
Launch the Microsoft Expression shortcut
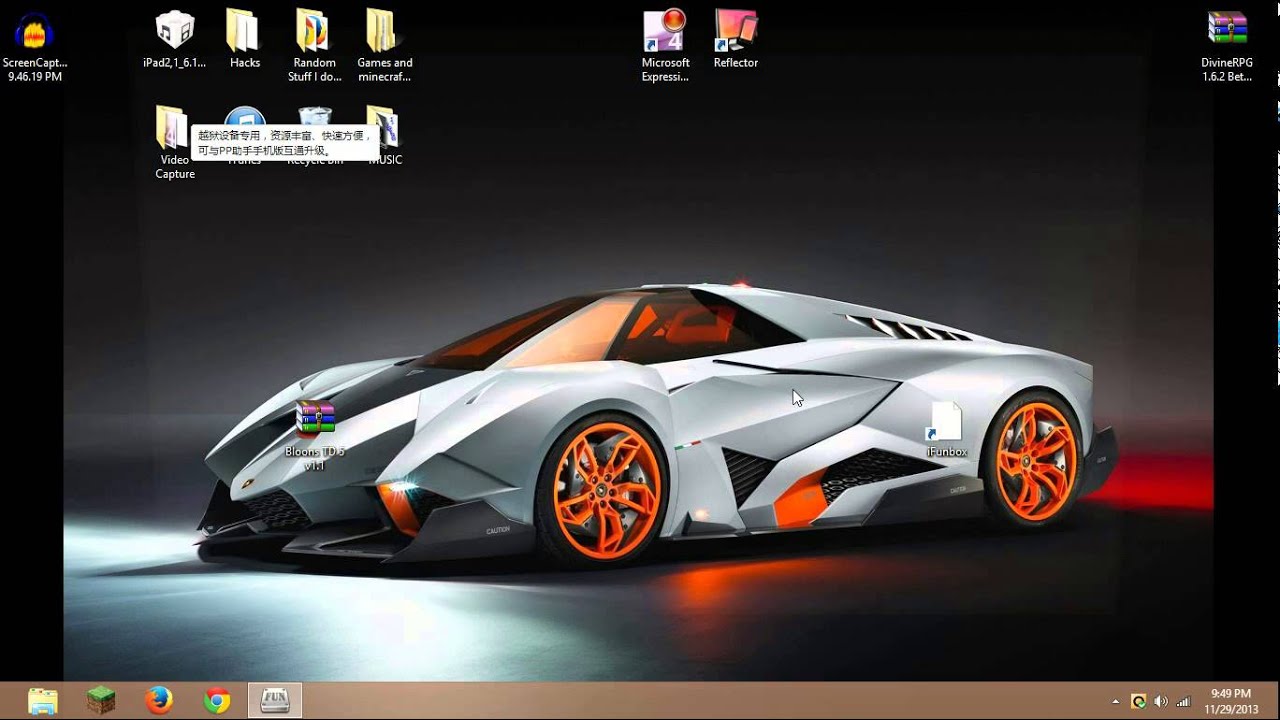coord(664,33)
